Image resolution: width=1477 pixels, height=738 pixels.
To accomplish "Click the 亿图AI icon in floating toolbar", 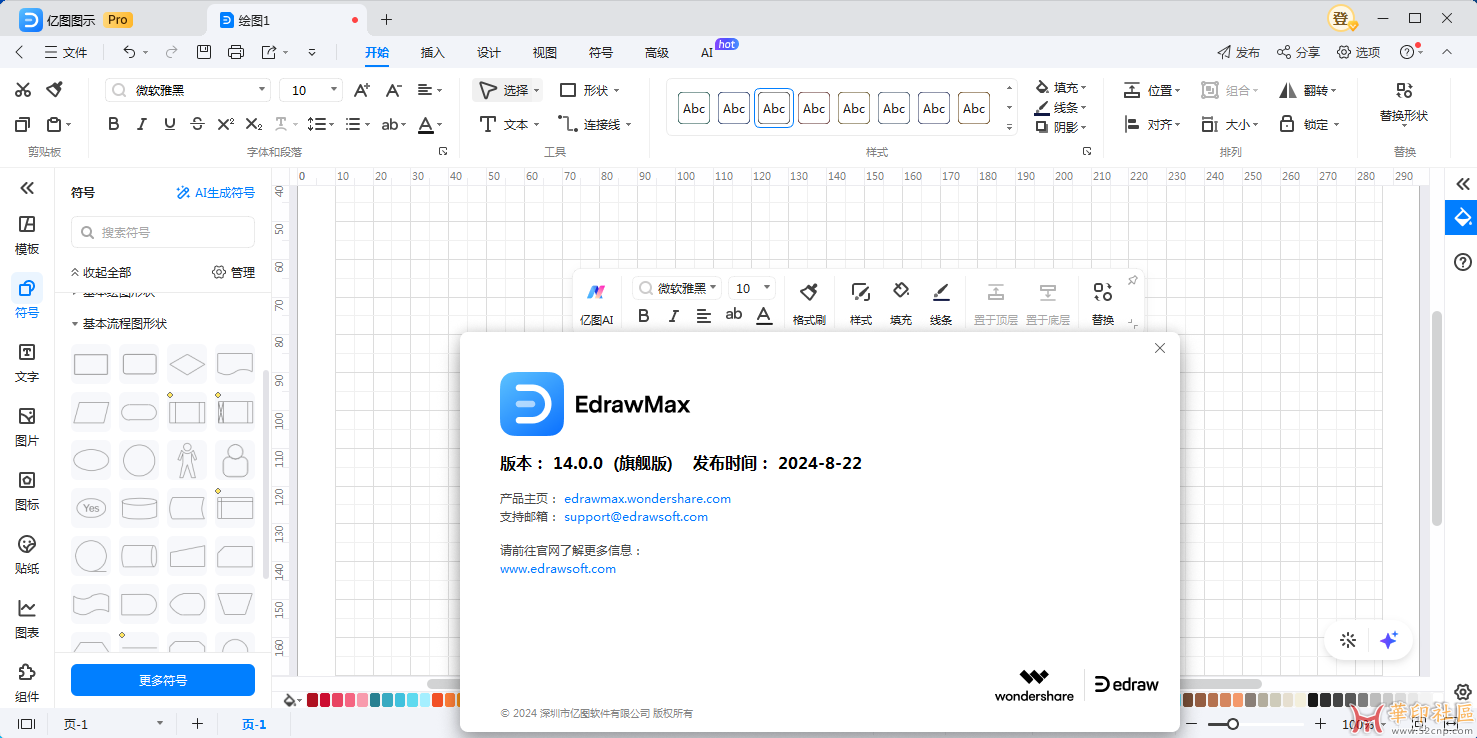I will click(596, 302).
